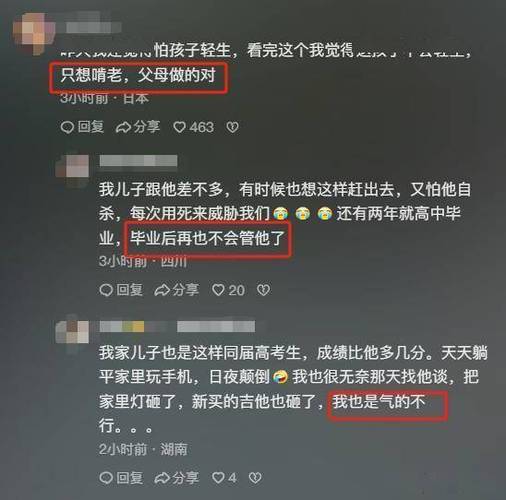Dislike the comment posted from 湖南
The image size is (506, 500).
click(x=255, y=478)
